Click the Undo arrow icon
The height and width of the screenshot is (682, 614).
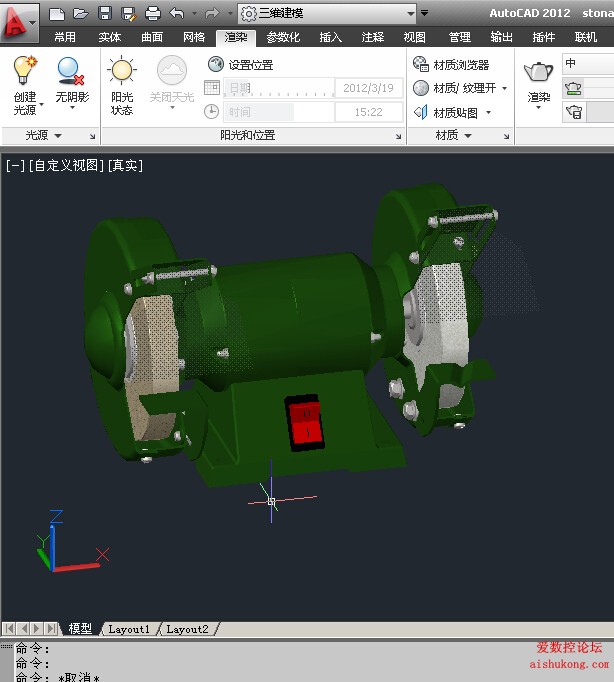177,13
